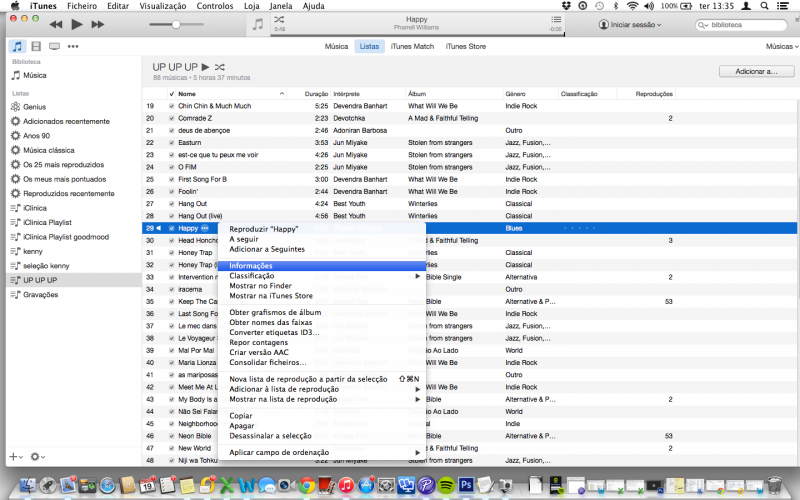The height and width of the screenshot is (500, 800).
Task: Open Anos 90 smart playlist
Action: [36, 136]
